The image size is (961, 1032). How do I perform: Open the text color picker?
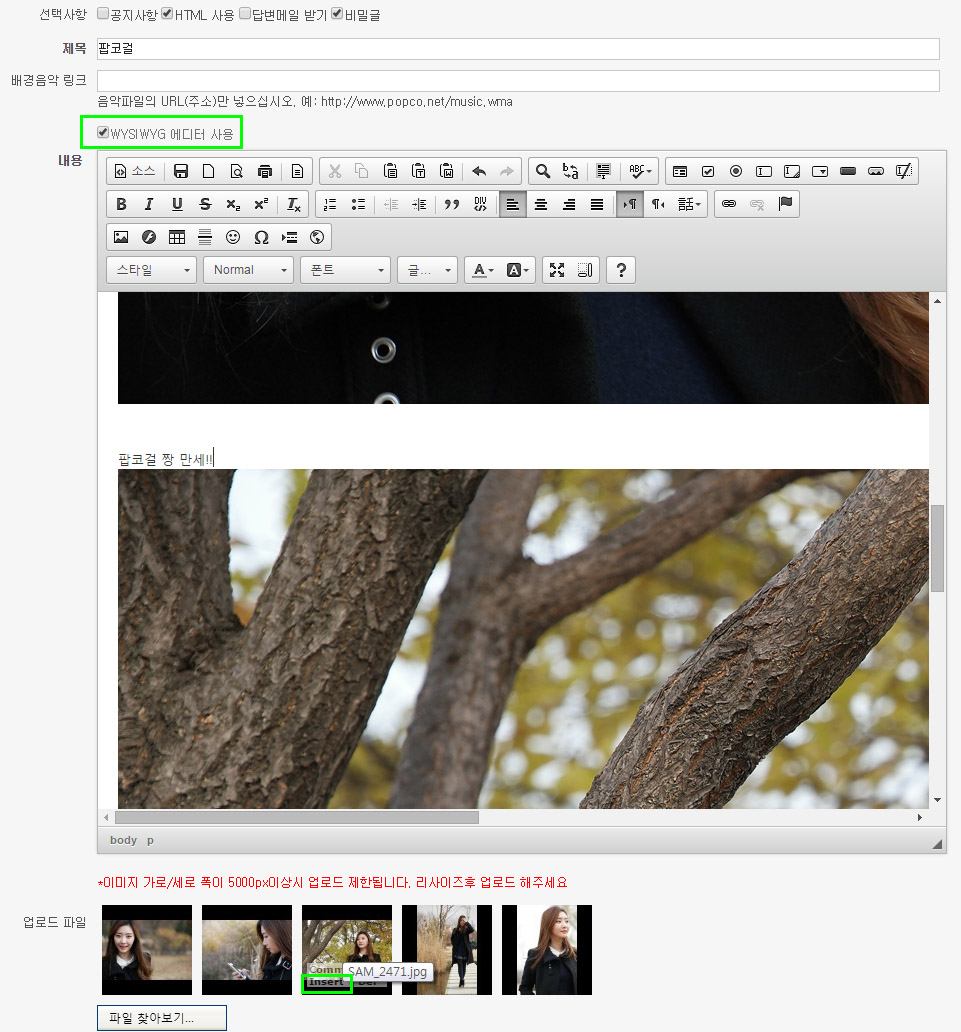point(483,270)
